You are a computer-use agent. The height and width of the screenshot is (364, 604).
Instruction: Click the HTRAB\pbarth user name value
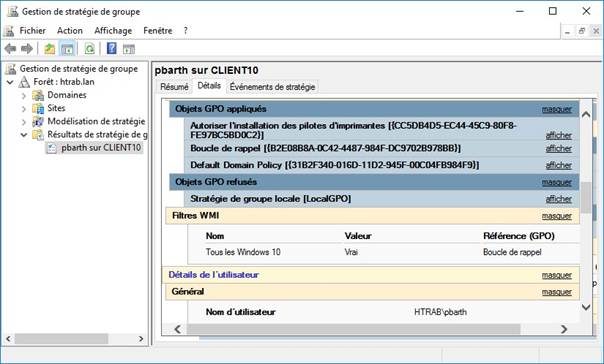click(440, 312)
